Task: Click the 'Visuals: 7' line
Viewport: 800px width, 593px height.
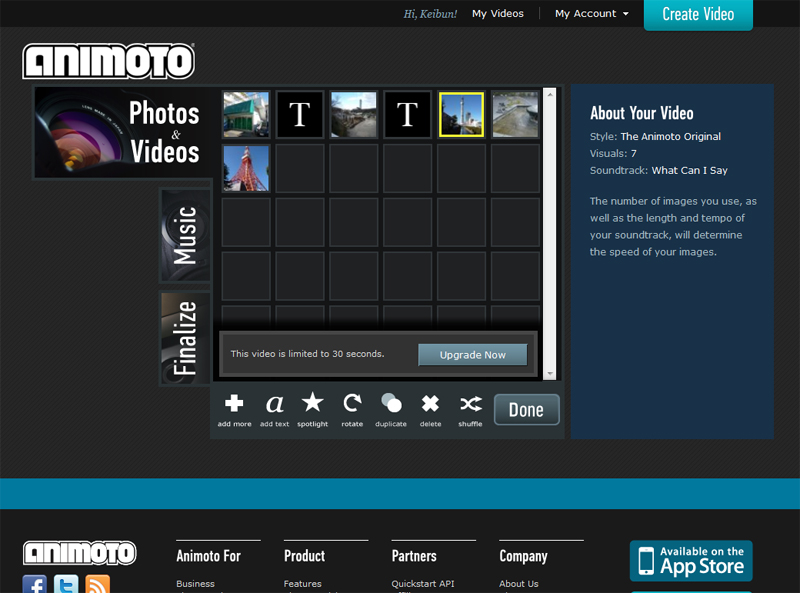Action: tap(613, 153)
